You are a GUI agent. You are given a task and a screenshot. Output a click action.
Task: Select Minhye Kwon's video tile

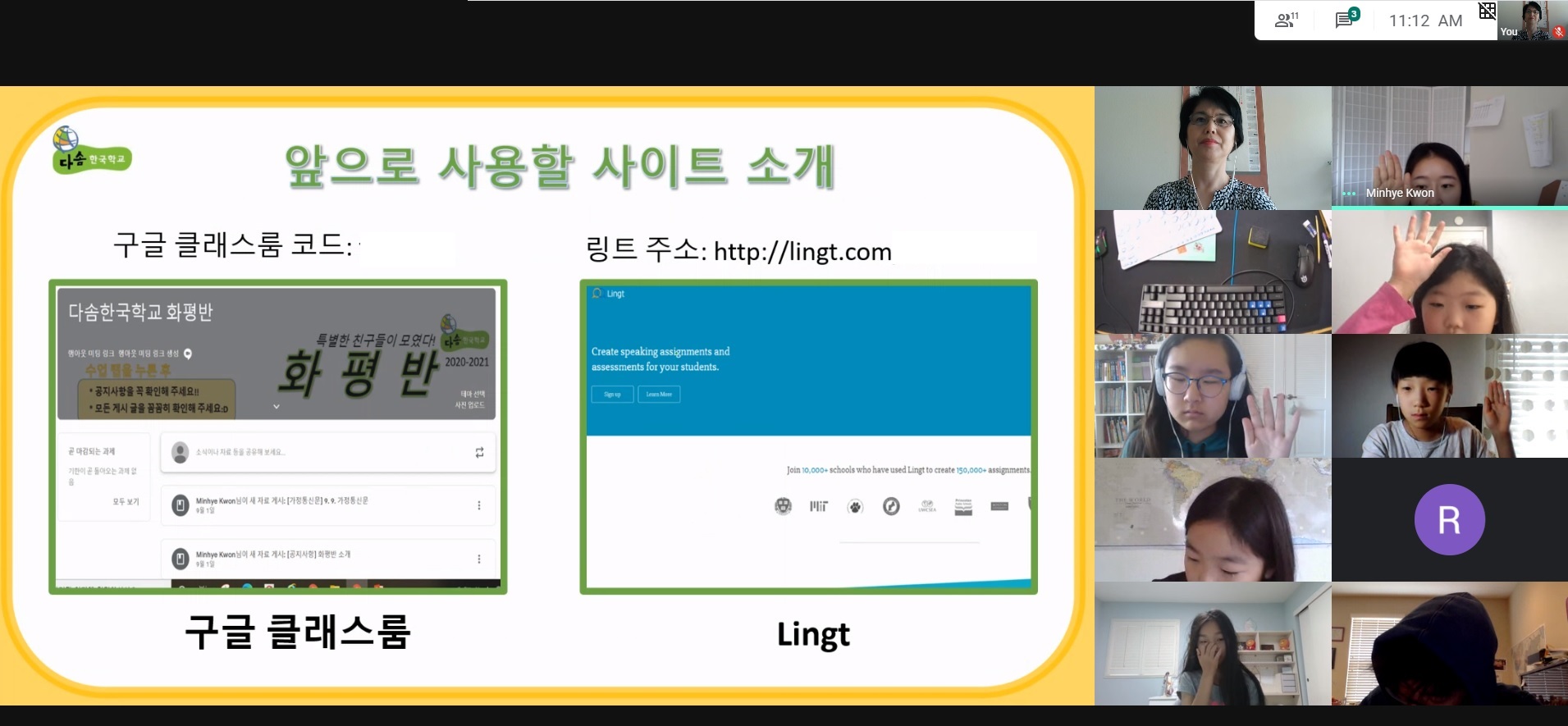[x=1449, y=148]
